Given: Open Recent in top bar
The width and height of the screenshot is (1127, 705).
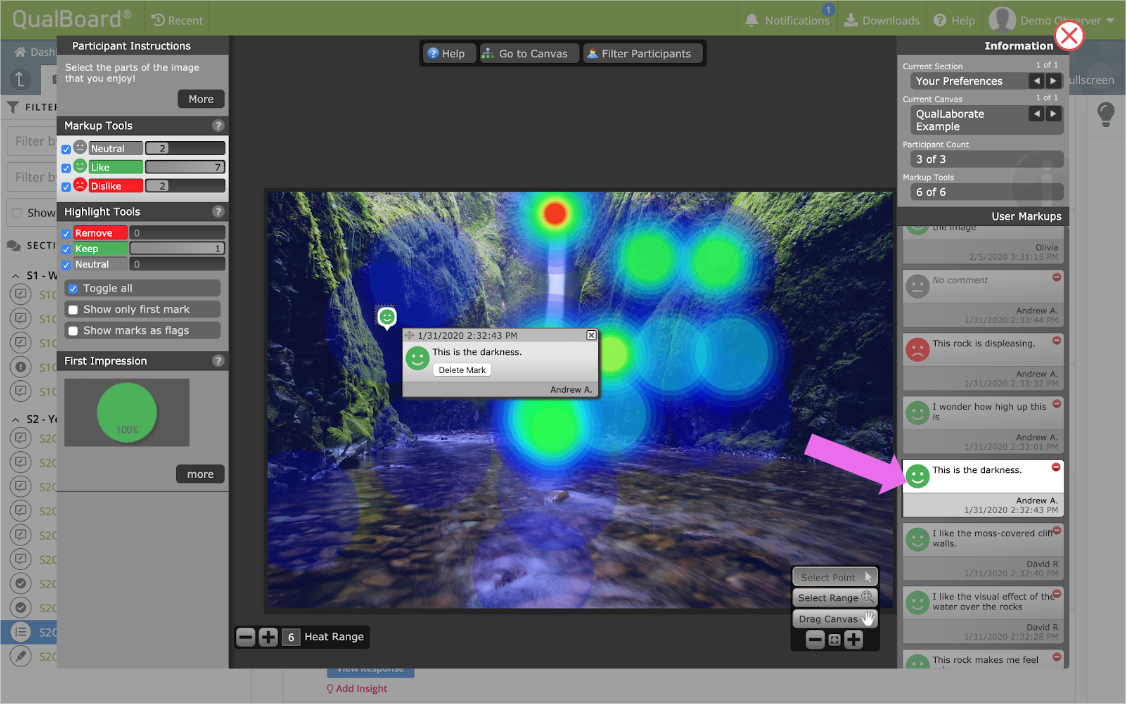Looking at the screenshot, I should pos(177,20).
